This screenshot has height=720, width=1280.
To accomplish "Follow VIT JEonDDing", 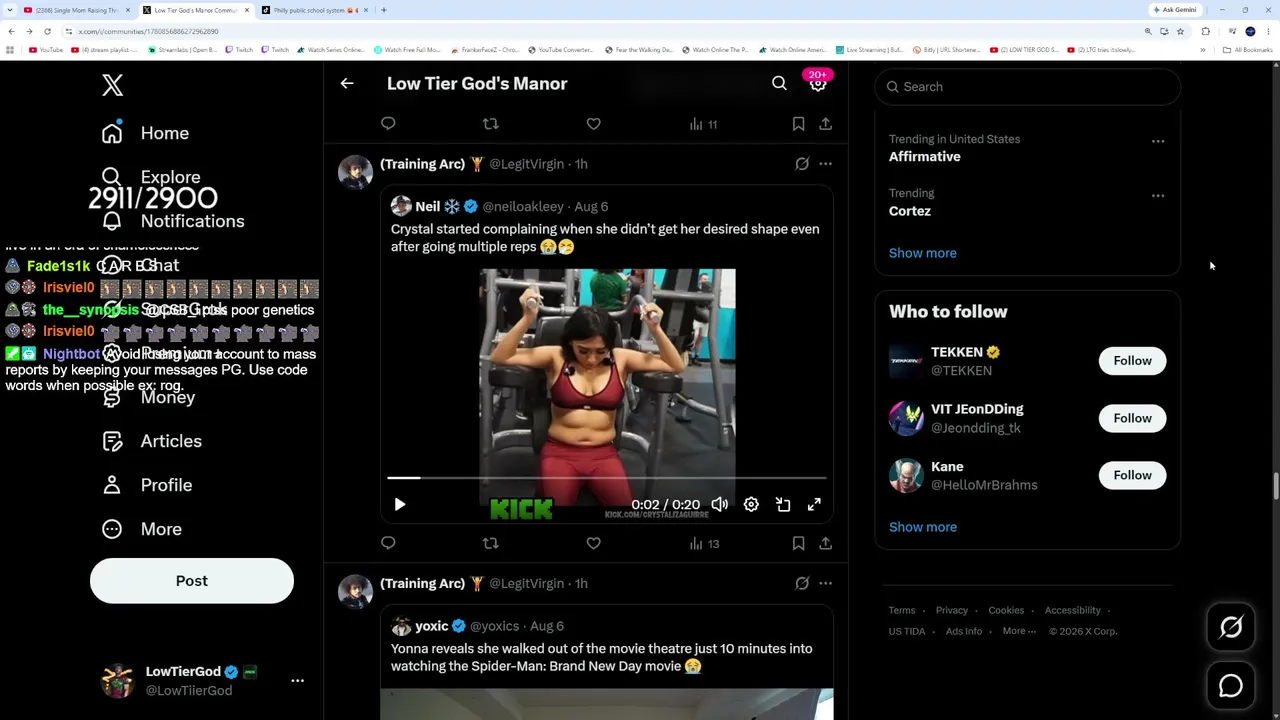I will click(x=1132, y=418).
